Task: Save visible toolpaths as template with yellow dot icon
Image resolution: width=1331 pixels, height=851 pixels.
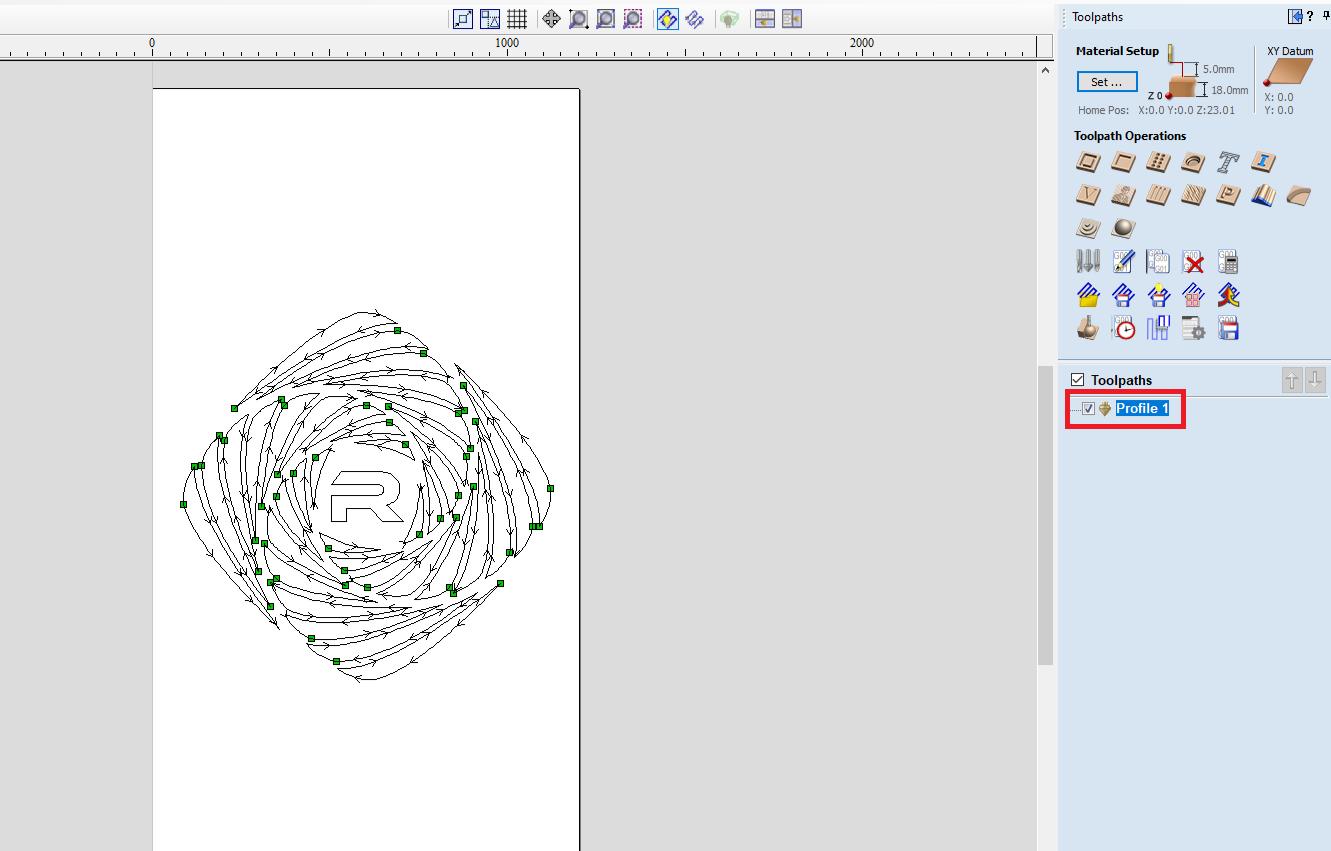Action: click(x=1158, y=295)
